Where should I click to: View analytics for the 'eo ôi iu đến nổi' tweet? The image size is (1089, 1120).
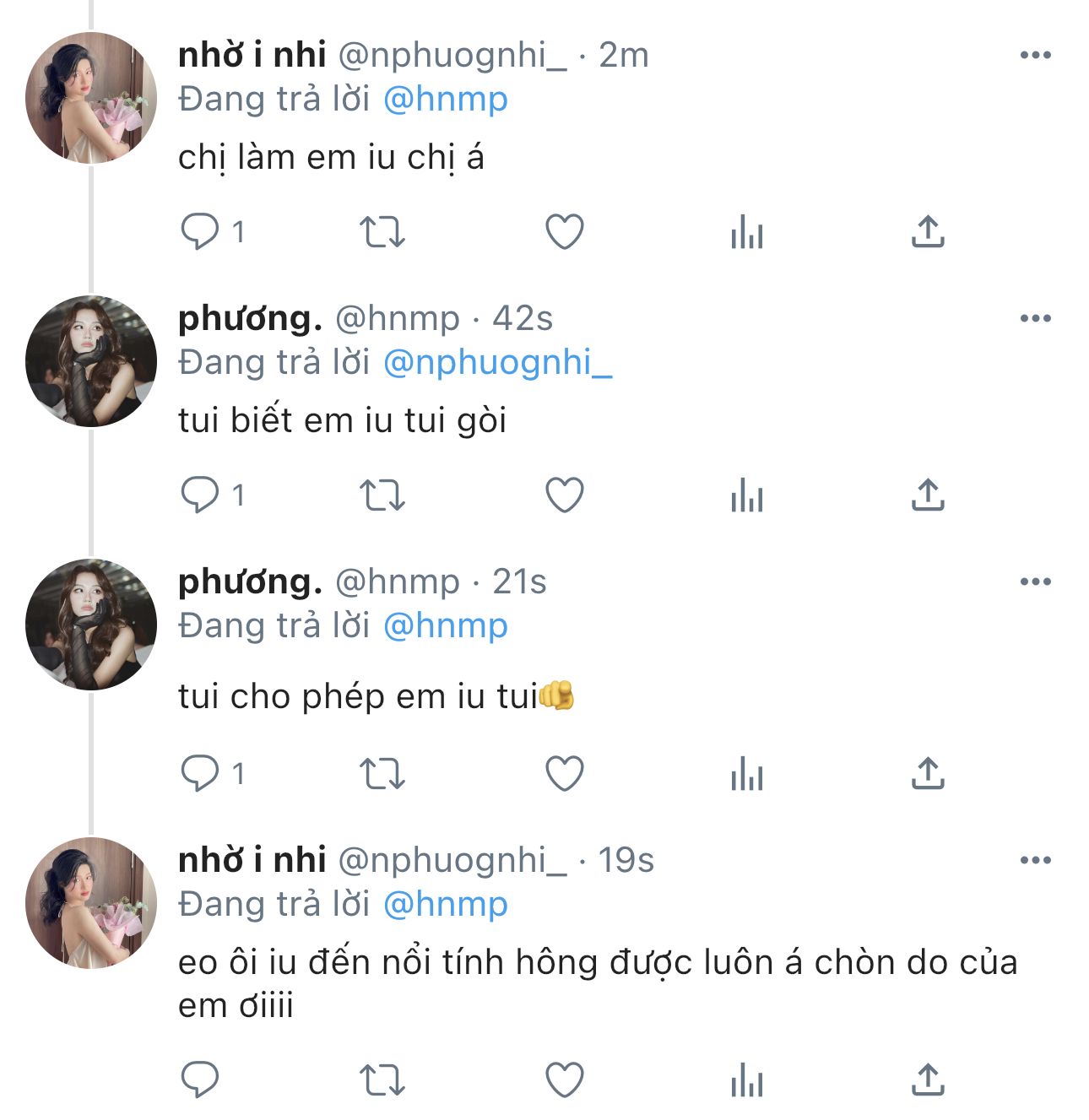747,1079
